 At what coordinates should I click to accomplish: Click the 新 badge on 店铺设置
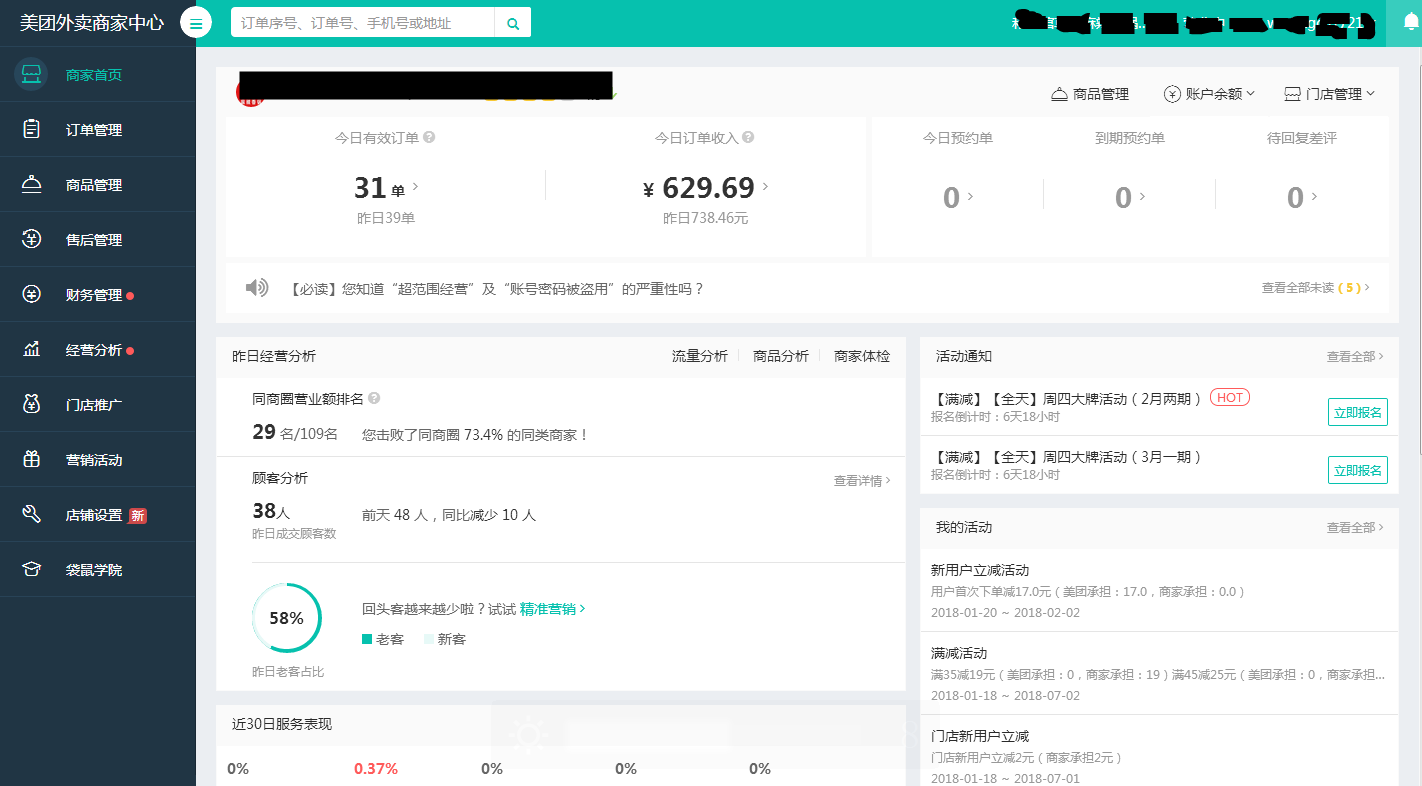137,515
